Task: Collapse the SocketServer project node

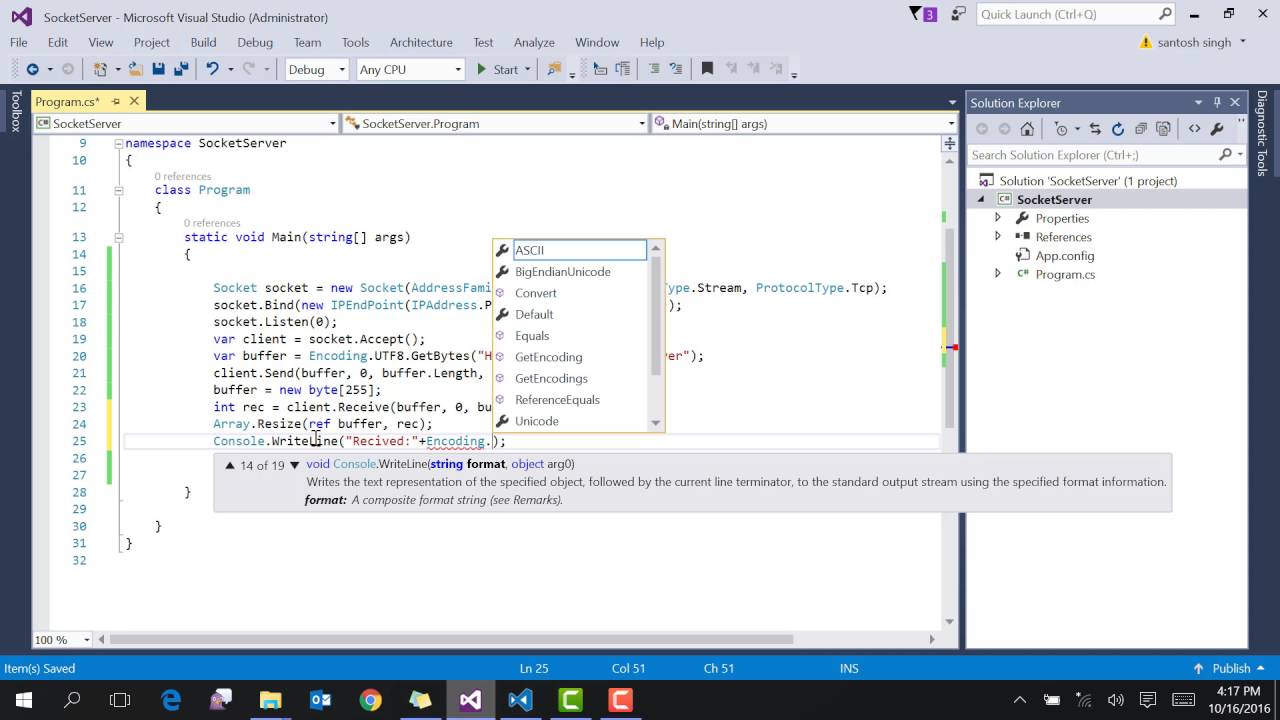Action: point(981,200)
